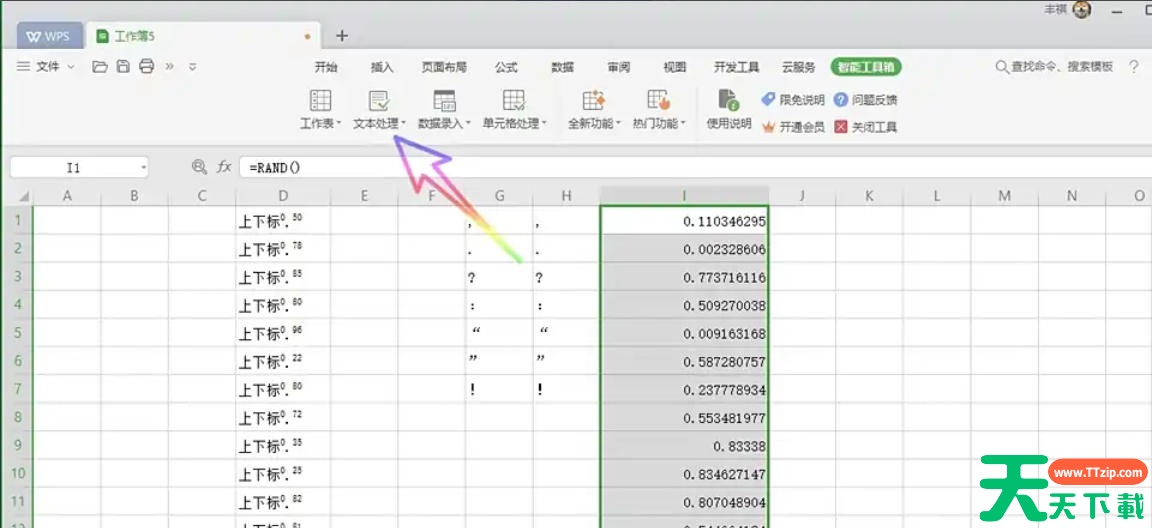Open the 数据录入 tool icon
Screen dimensions: 1152x528
coord(444,101)
